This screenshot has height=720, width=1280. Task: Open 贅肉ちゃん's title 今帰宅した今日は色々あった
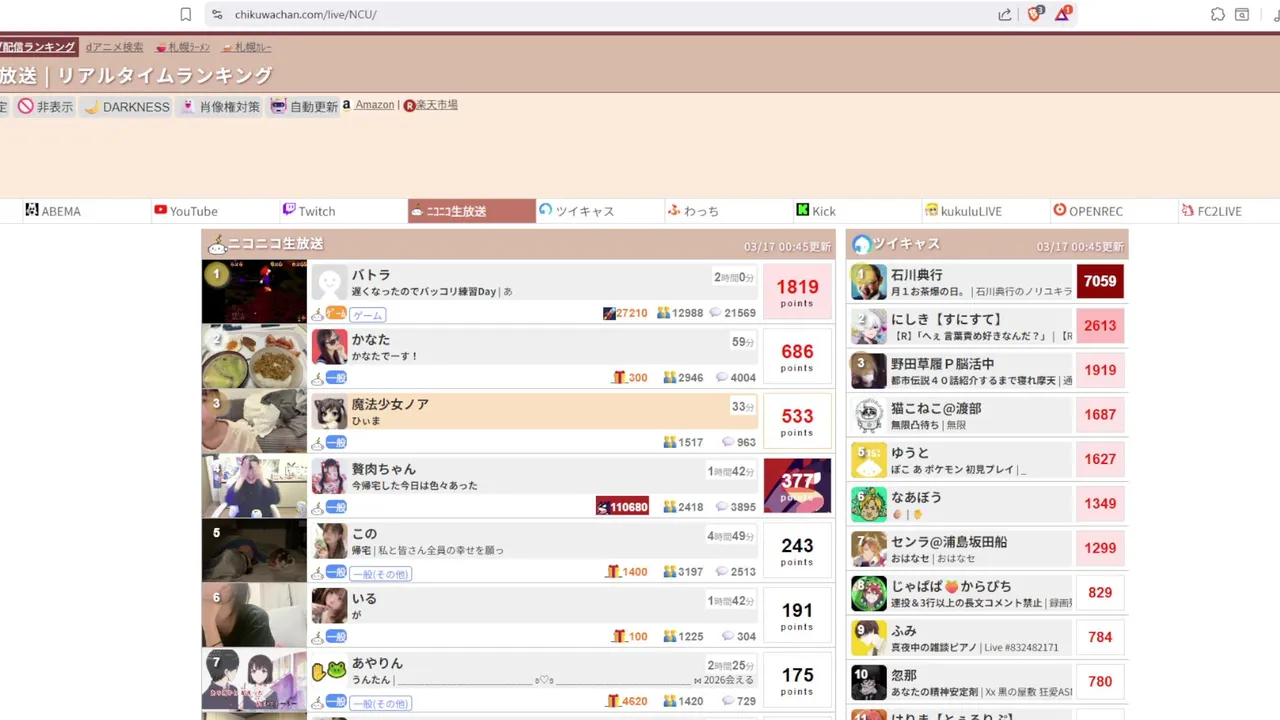coord(414,486)
